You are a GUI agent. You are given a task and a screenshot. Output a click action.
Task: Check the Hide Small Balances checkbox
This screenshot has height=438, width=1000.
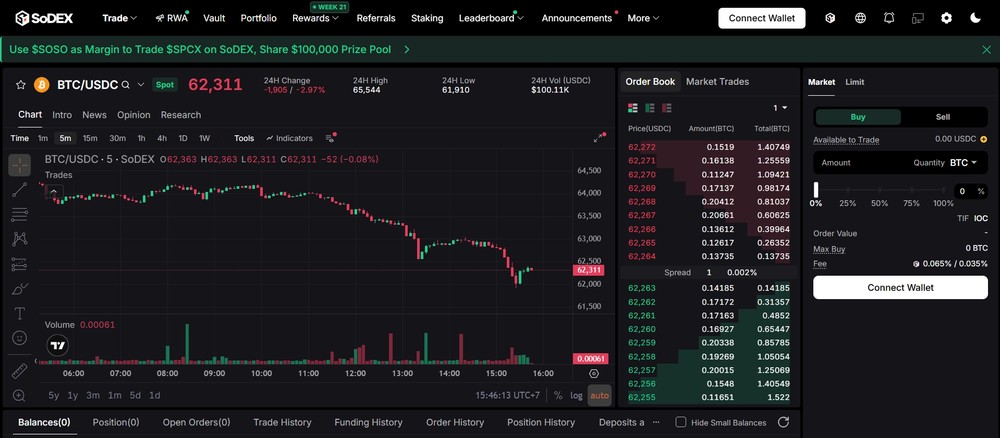click(680, 422)
